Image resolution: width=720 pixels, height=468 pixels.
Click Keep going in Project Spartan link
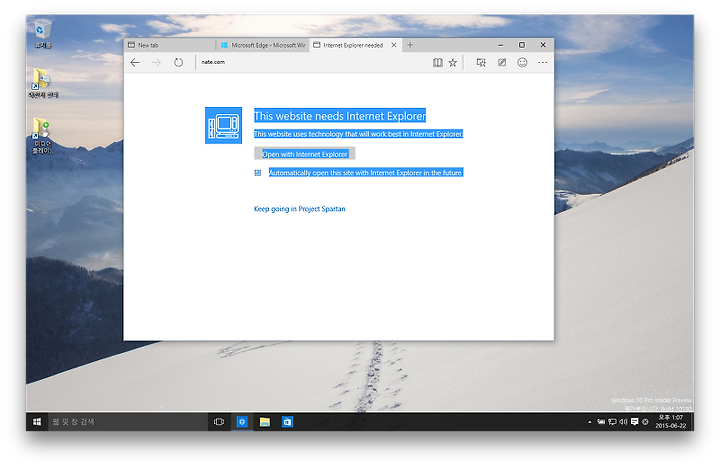[x=299, y=209]
